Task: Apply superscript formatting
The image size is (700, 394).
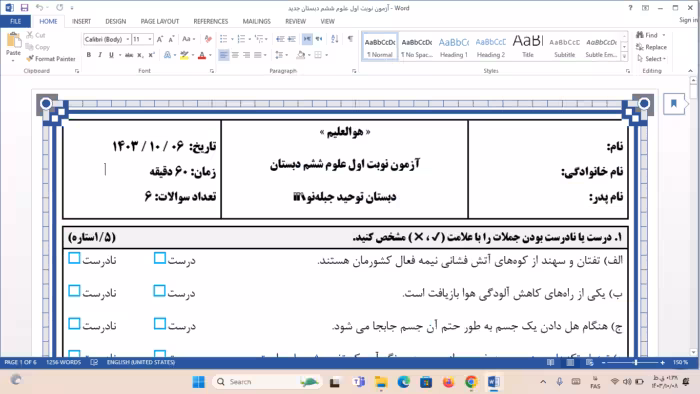Action: 151,55
